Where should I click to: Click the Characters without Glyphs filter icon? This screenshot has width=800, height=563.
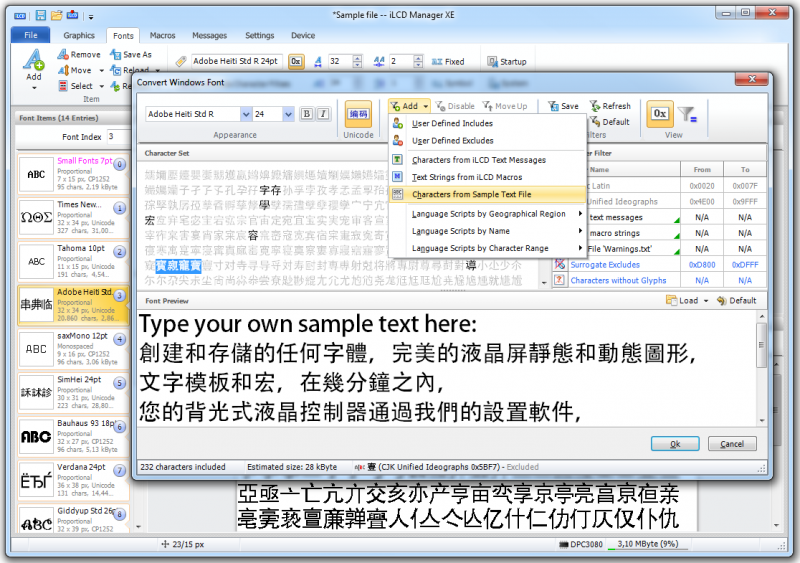click(x=560, y=280)
